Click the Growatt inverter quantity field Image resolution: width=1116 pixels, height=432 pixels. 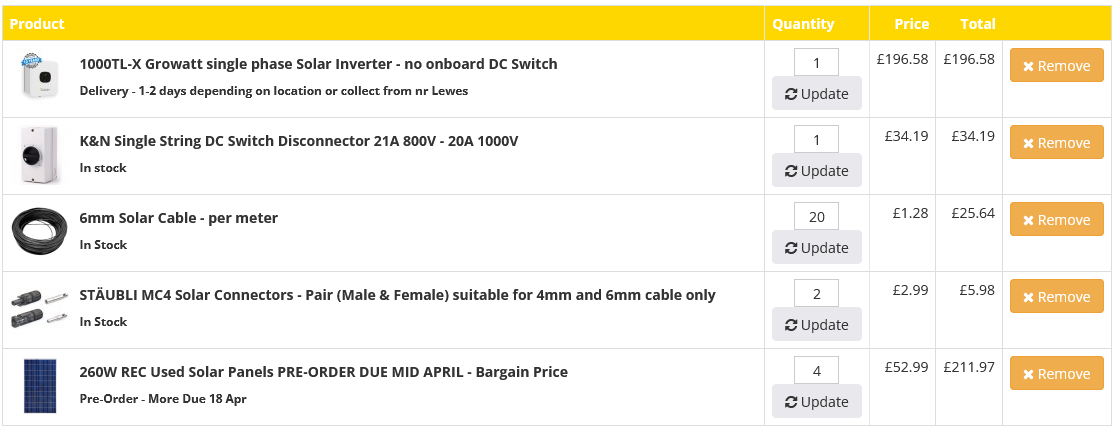tap(816, 62)
